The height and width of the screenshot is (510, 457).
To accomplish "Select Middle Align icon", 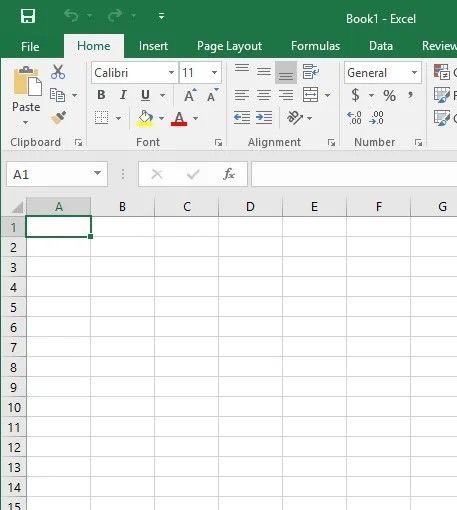I will point(264,71).
